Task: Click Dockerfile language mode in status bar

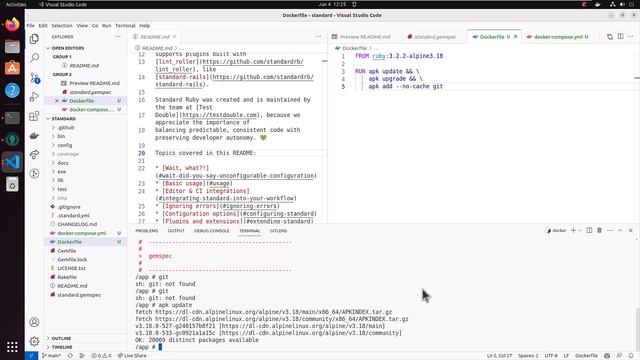Action: click(x=586, y=356)
